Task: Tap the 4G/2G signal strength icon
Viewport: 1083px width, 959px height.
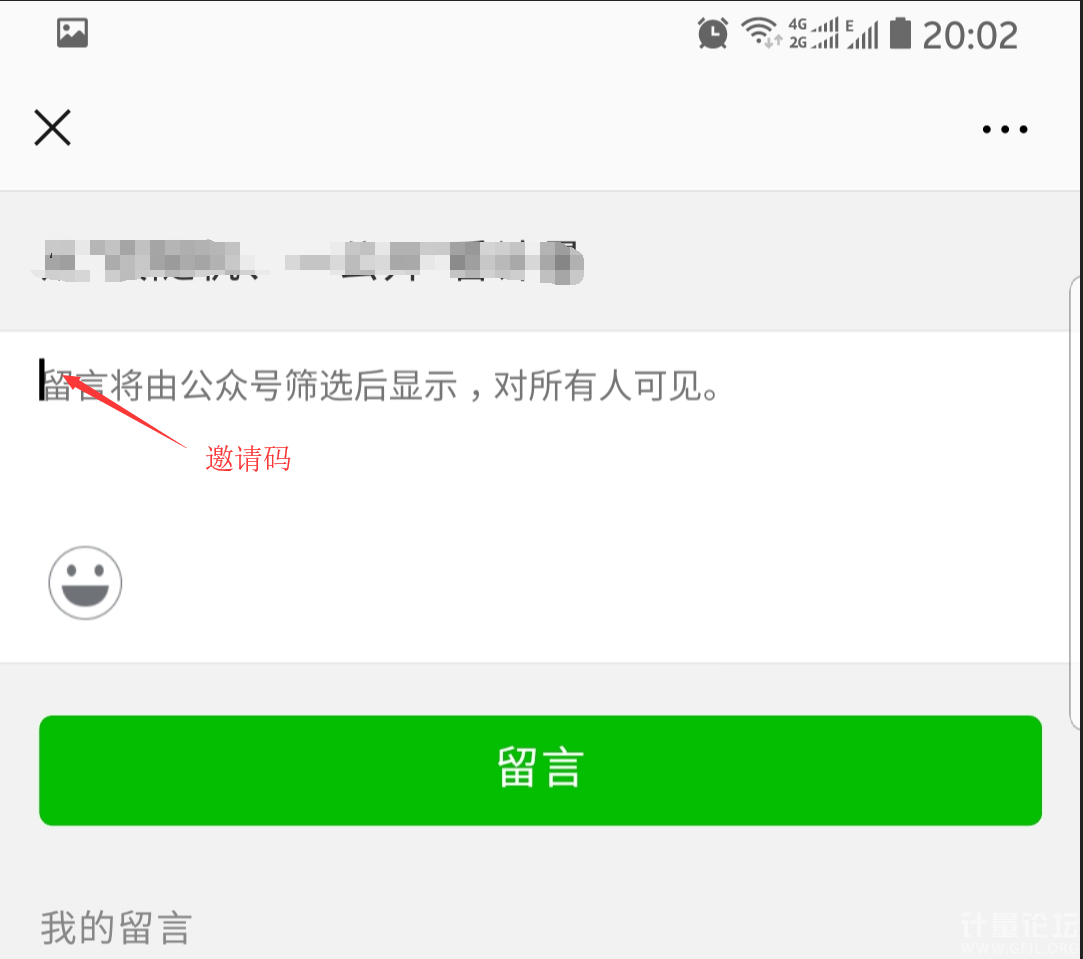Action: click(x=814, y=33)
